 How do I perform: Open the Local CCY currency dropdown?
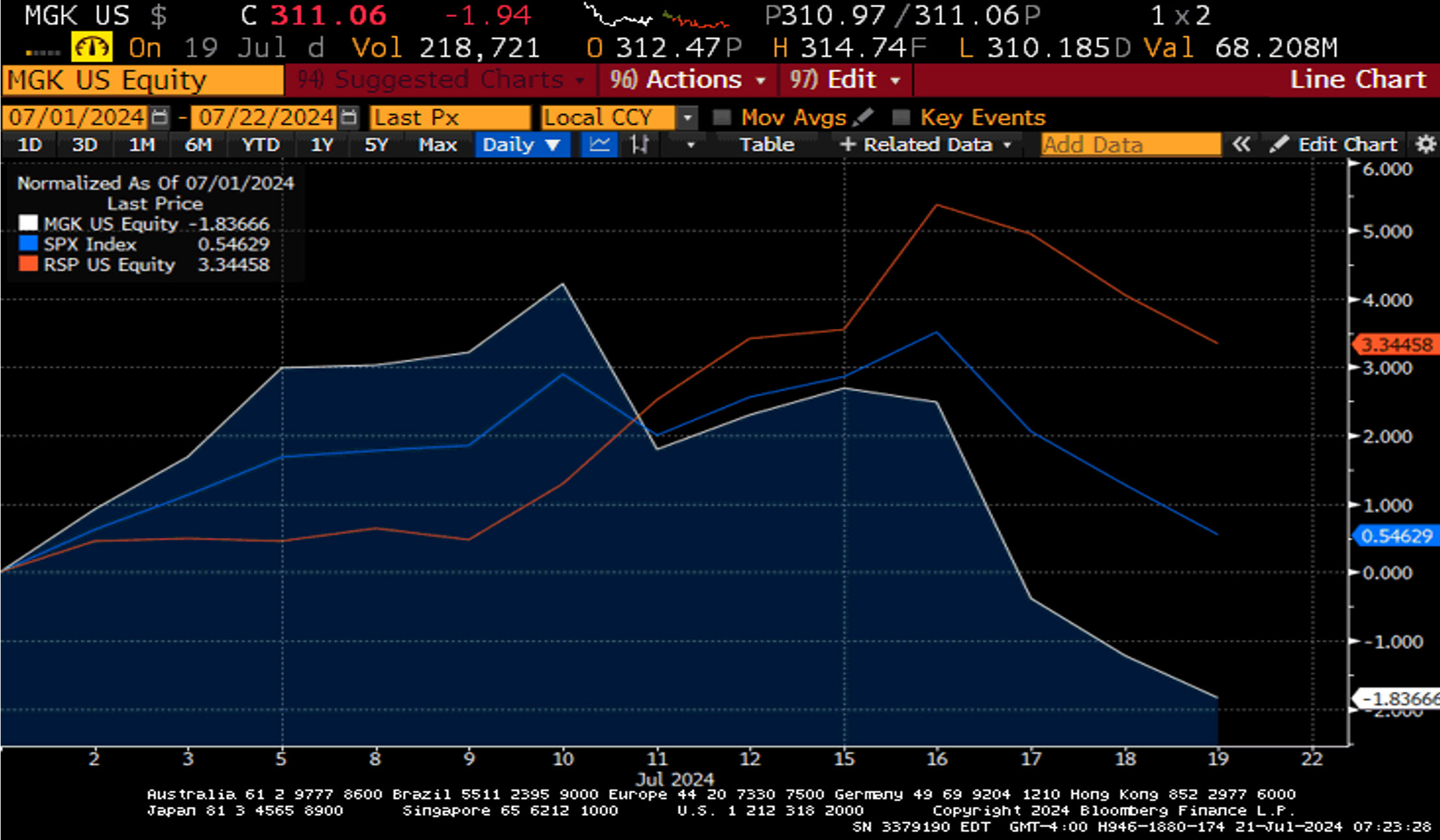(x=687, y=118)
